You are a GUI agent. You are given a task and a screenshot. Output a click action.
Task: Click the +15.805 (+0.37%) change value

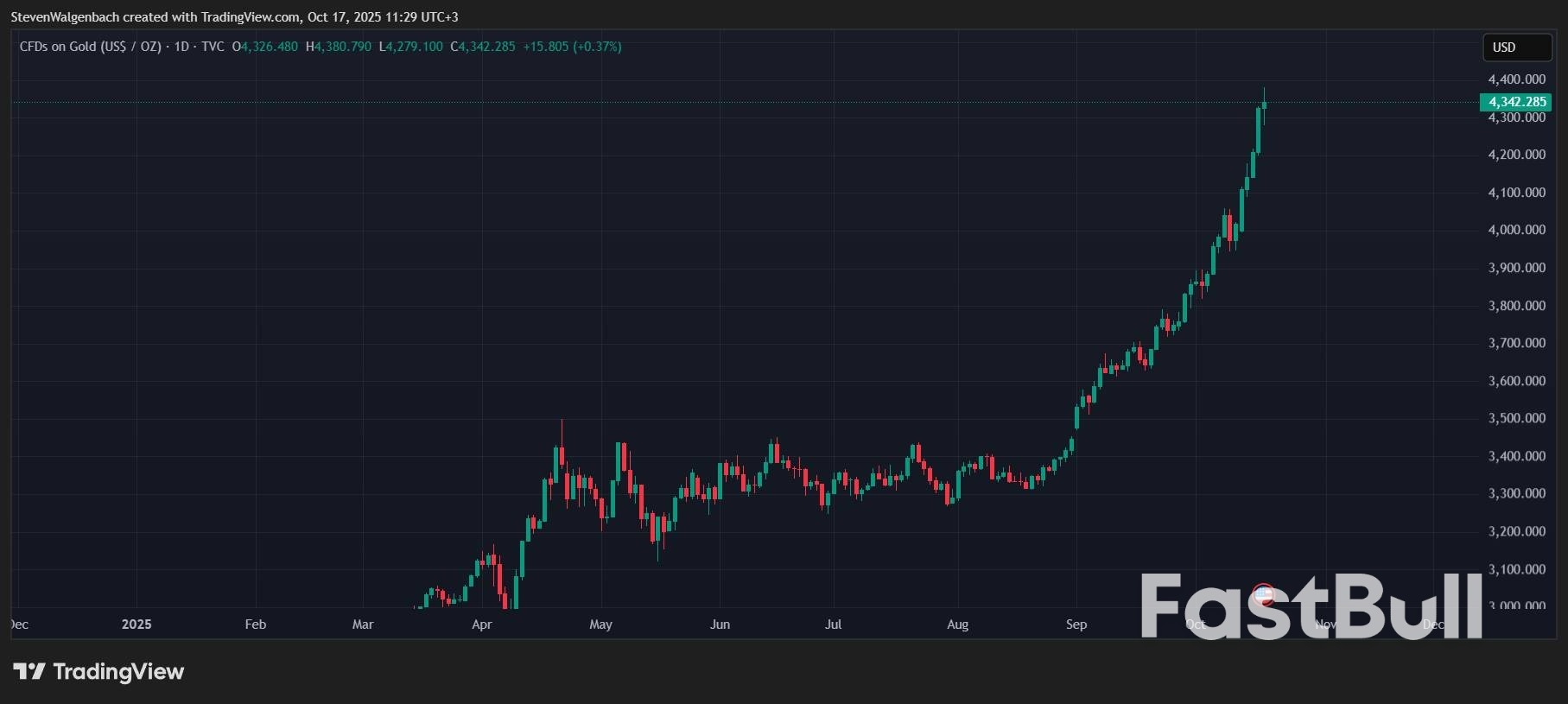pos(572,47)
